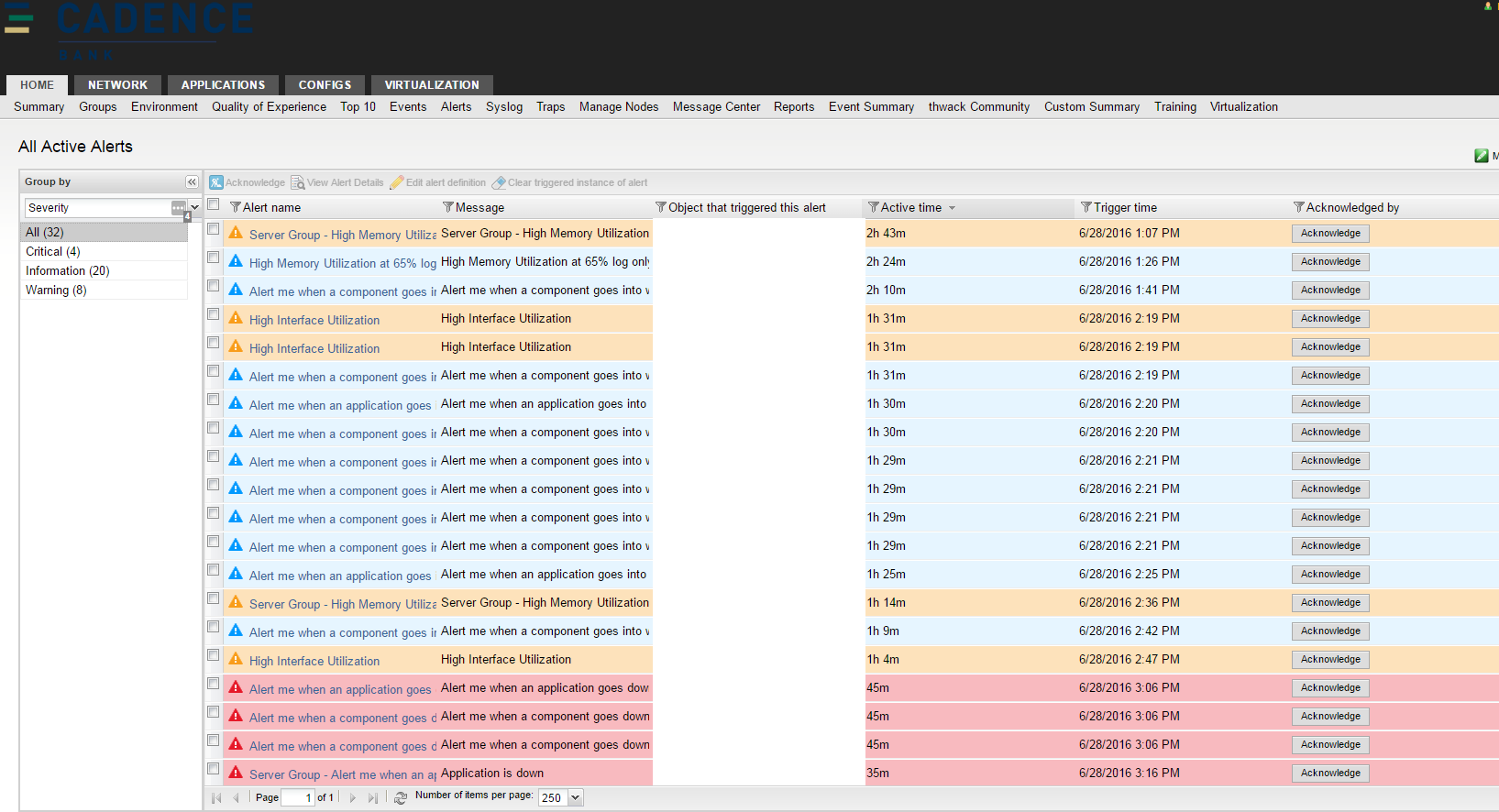Click the Edit alert definition pencil icon
1499x812 pixels.
coord(397,182)
